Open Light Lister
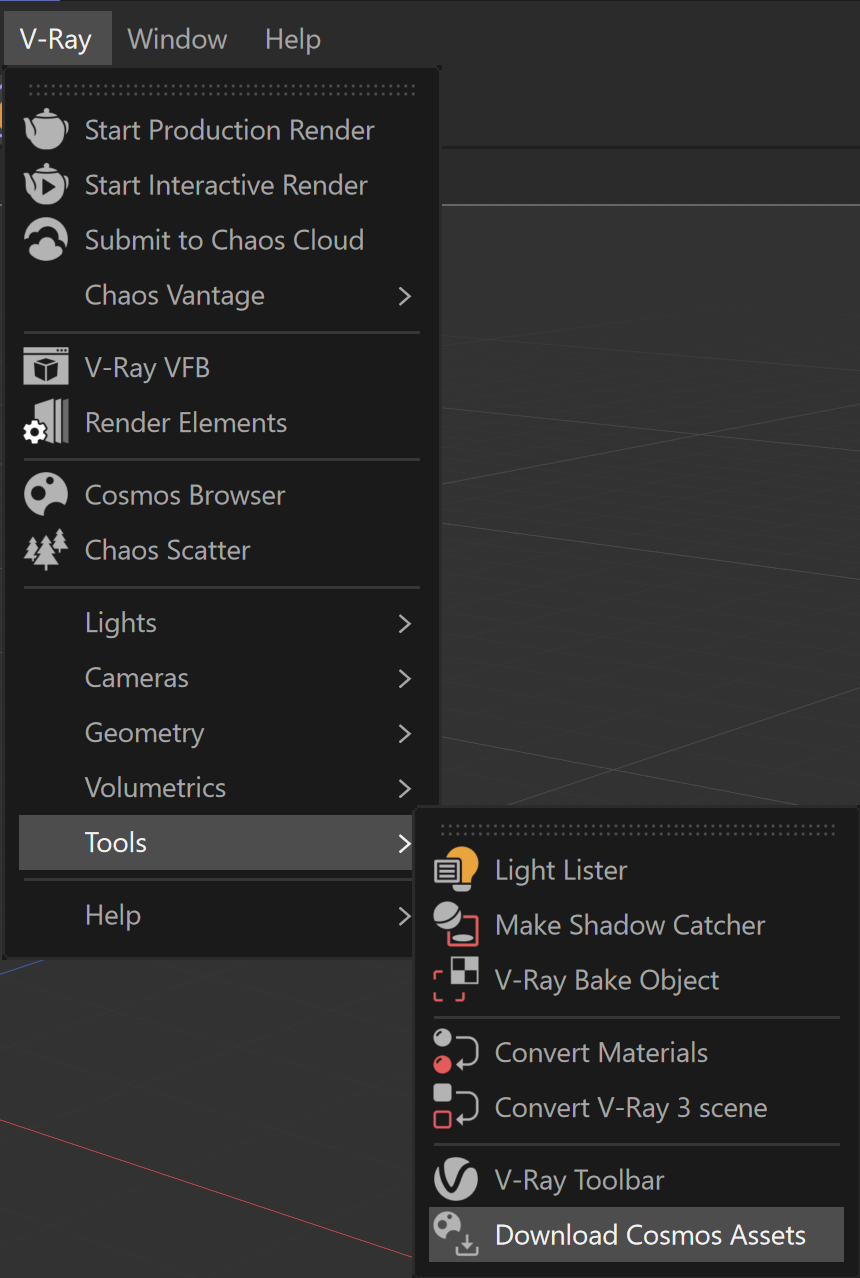 [x=636, y=870]
